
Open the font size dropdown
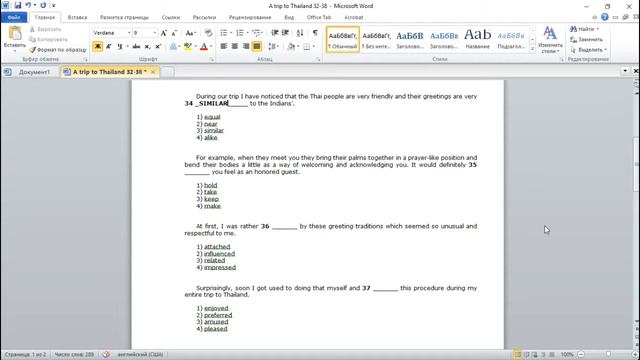pos(155,33)
